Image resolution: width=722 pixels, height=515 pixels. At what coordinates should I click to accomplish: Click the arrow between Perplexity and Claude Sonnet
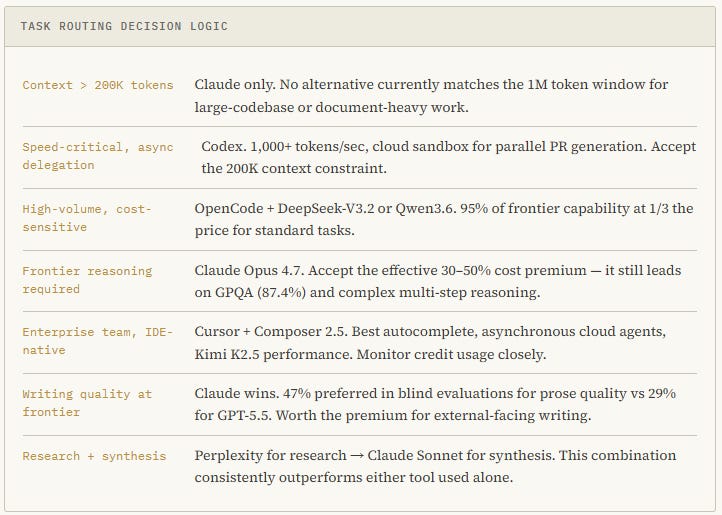point(357,456)
